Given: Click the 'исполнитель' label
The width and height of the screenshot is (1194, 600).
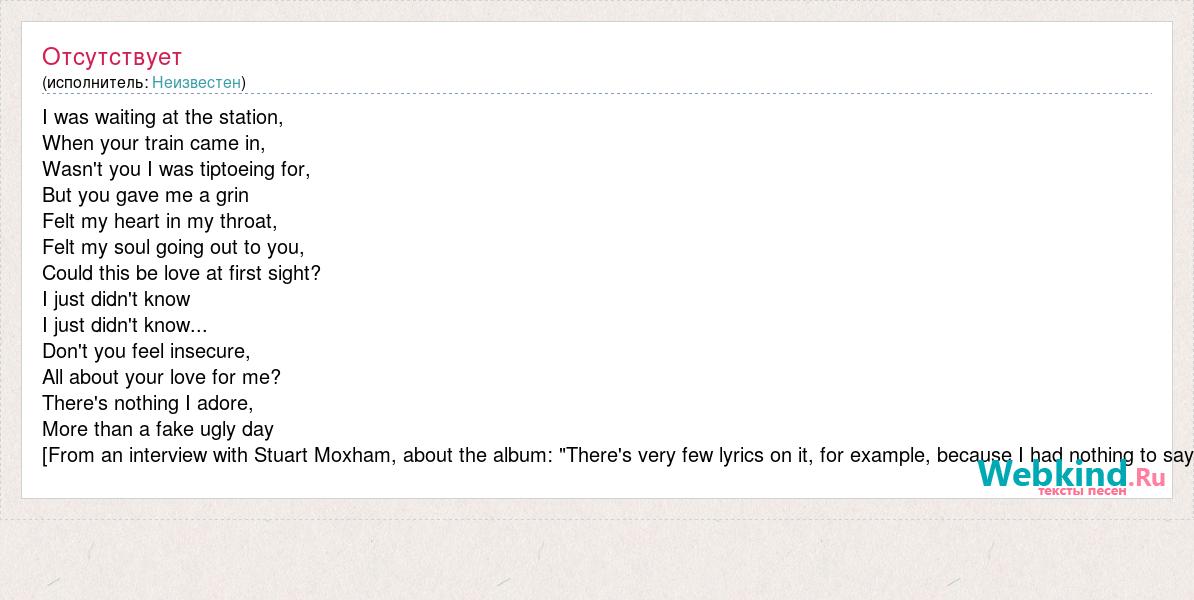Looking at the screenshot, I should tap(96, 82).
